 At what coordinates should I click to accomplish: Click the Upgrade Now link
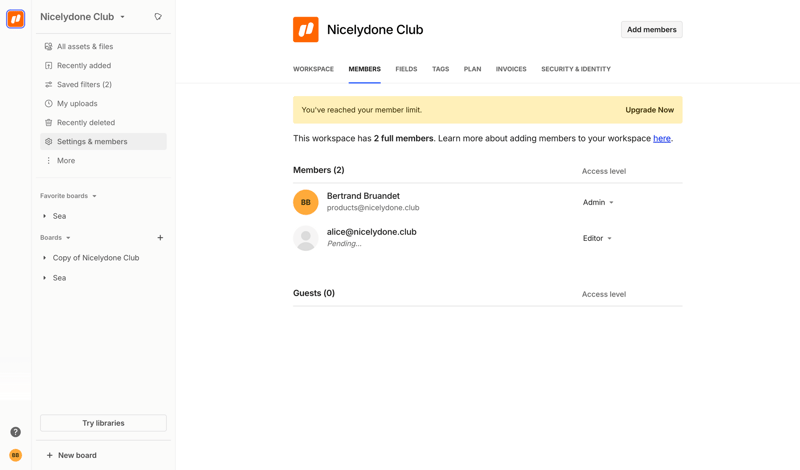click(649, 110)
